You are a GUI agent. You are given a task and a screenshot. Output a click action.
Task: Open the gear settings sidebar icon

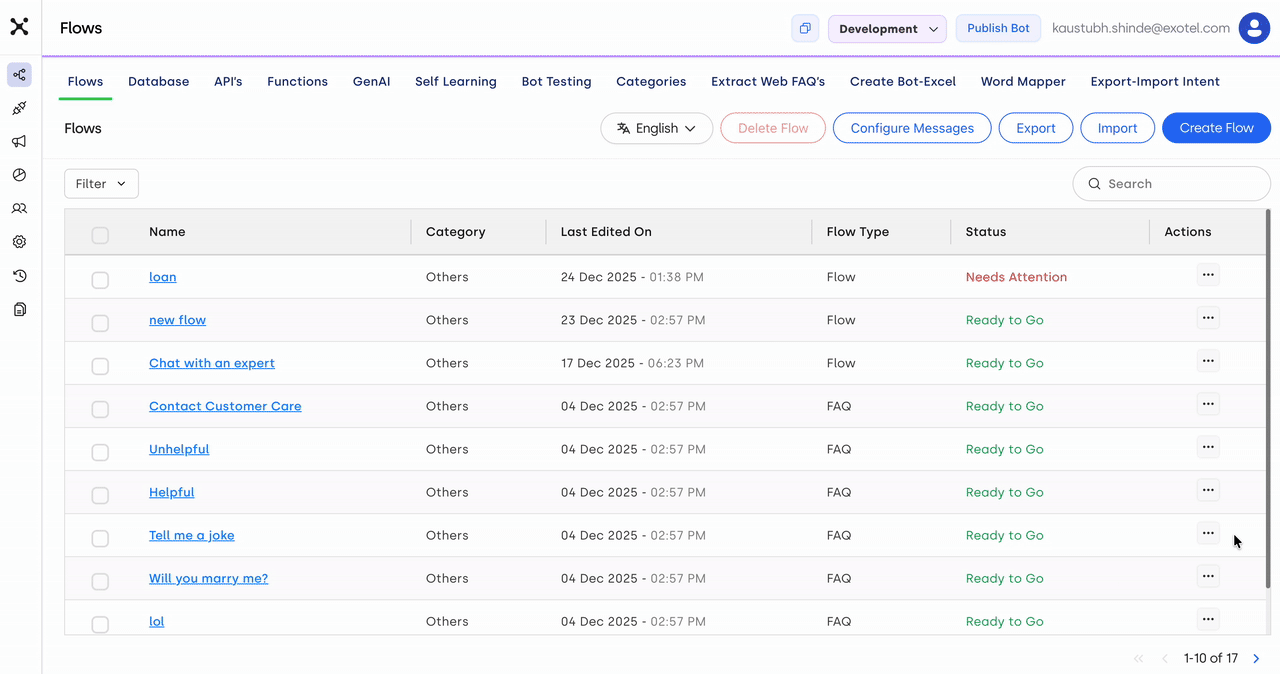pyautogui.click(x=19, y=242)
